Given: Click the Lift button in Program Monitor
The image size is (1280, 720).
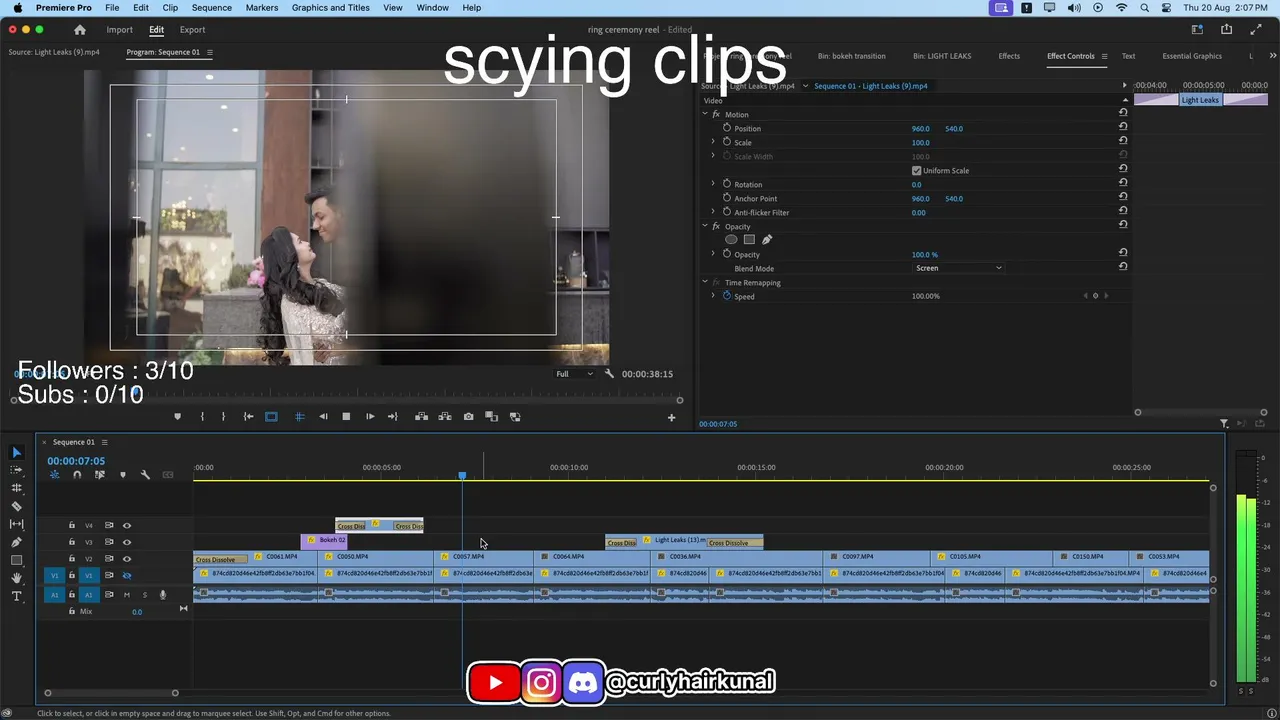Looking at the screenshot, I should [x=421, y=417].
